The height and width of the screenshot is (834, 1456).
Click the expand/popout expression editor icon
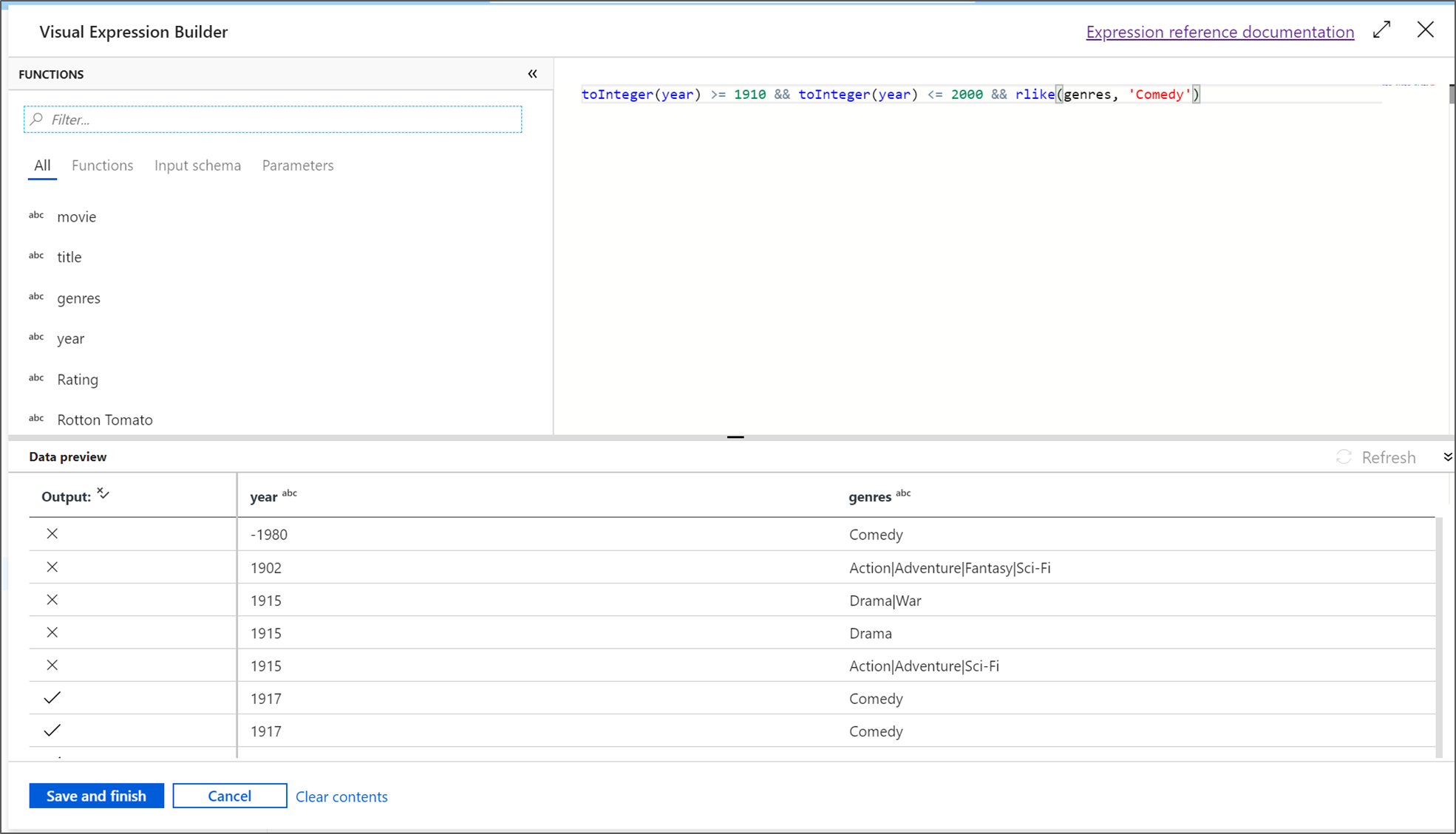click(x=1382, y=31)
